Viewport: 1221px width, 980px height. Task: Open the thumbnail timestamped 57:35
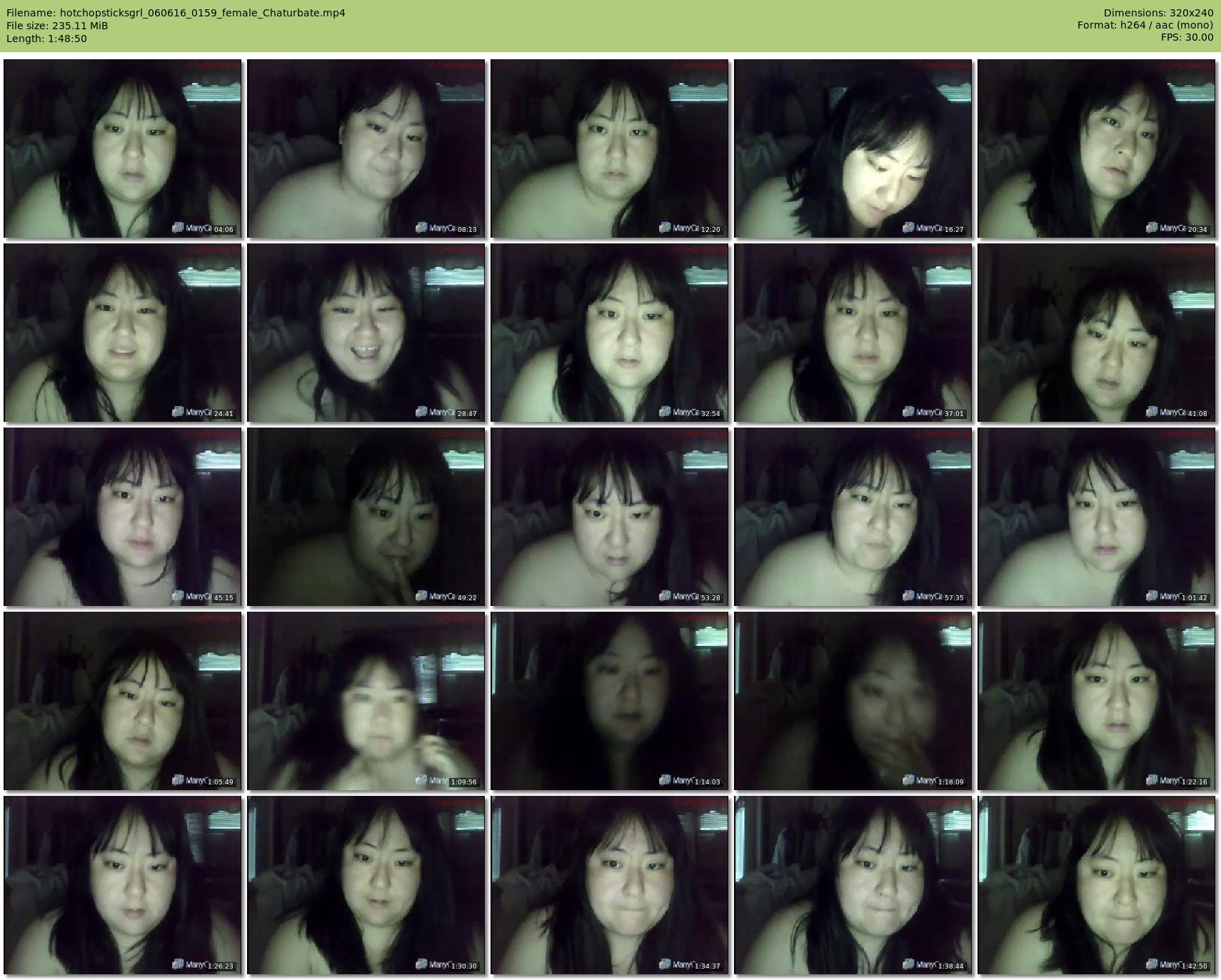click(x=853, y=517)
